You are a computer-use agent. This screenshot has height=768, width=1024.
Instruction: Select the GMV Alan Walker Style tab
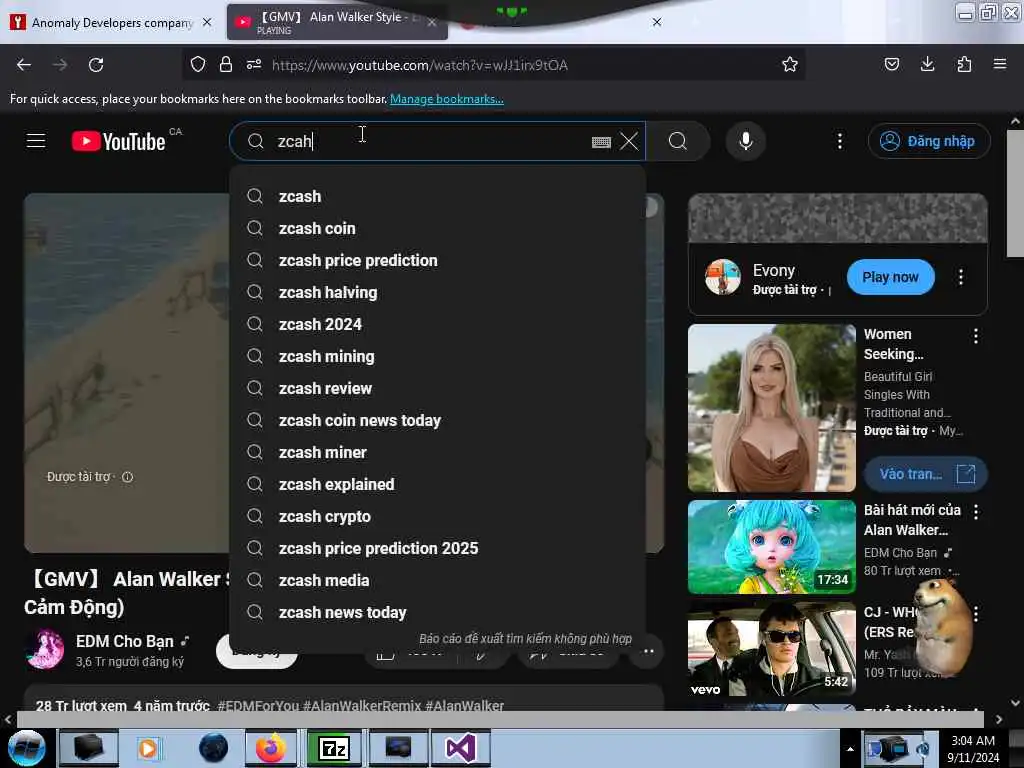337,22
